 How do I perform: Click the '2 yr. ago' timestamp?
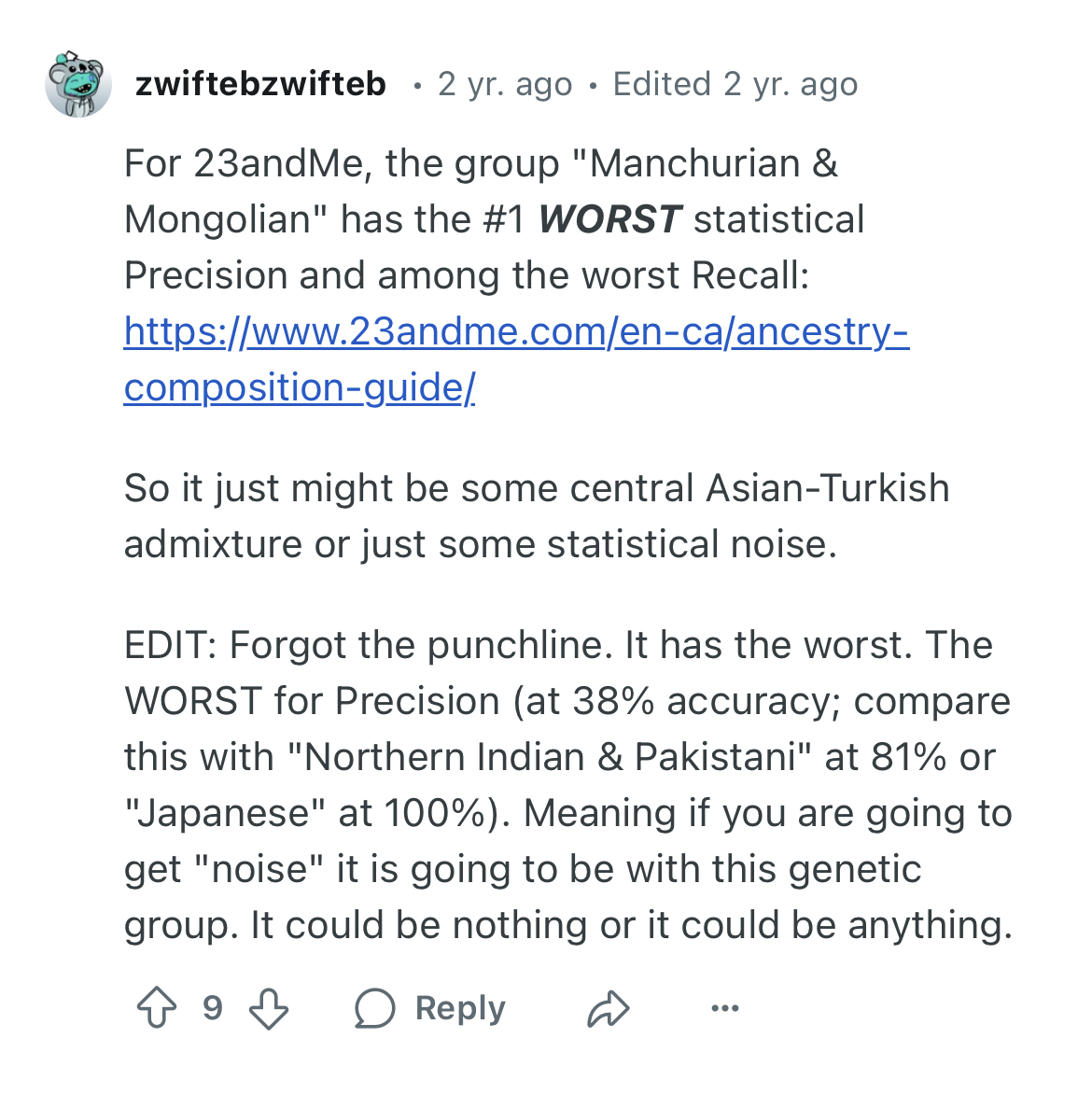point(505,84)
